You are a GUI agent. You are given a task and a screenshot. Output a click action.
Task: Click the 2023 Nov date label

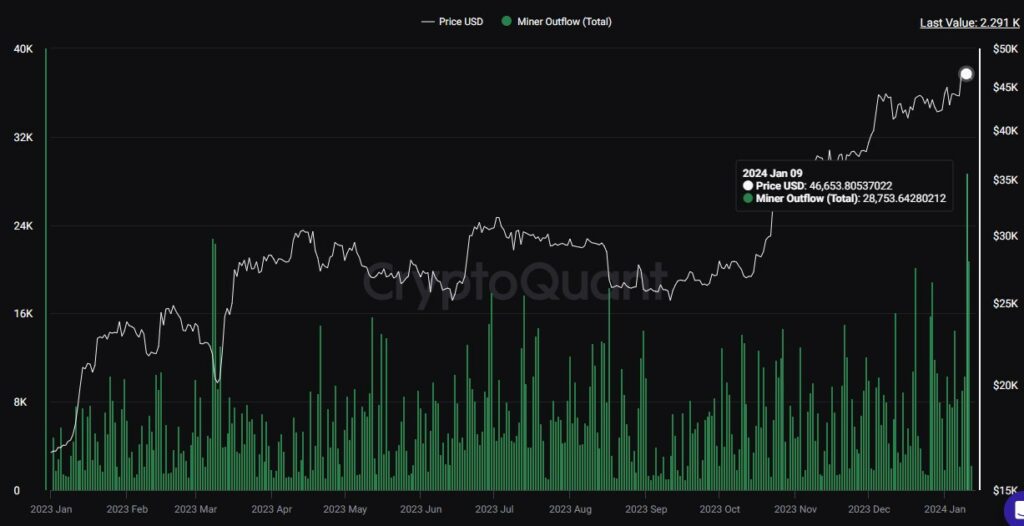coord(795,509)
